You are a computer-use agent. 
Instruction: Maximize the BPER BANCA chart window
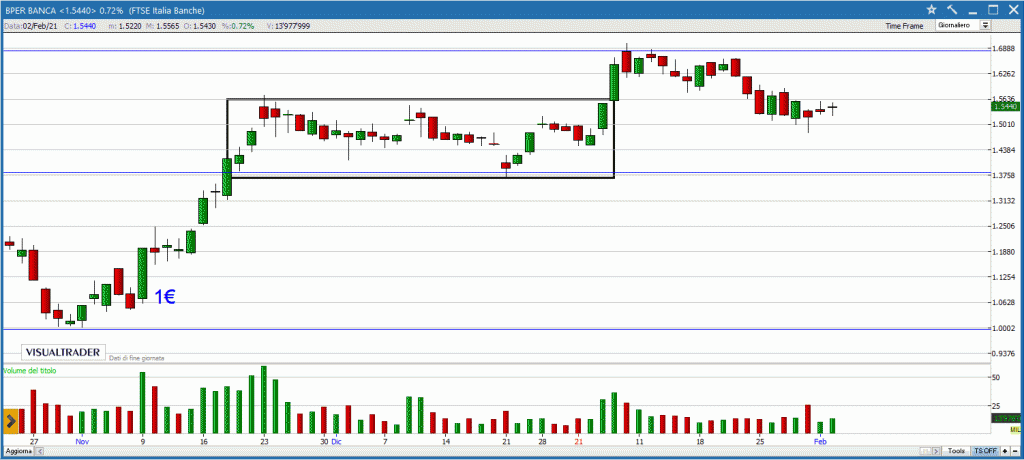(993, 10)
